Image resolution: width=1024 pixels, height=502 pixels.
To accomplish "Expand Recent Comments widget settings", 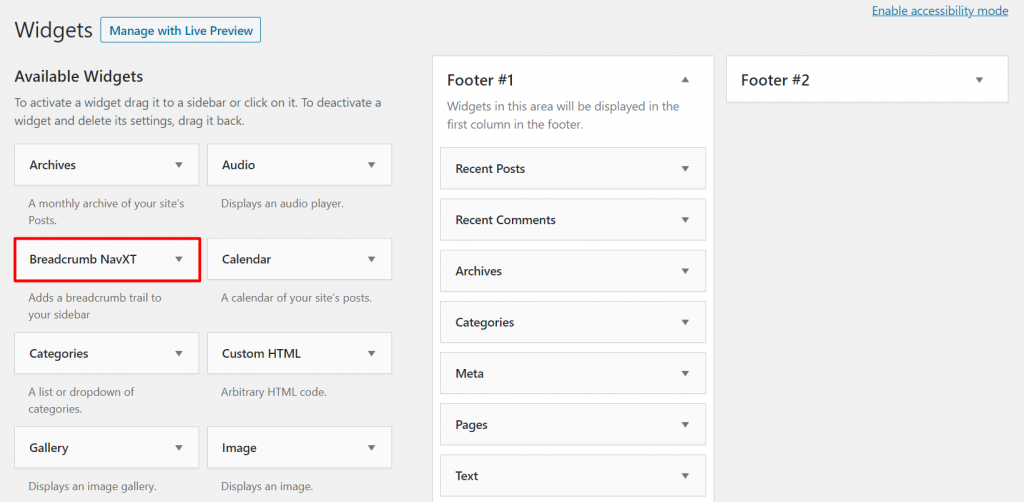I will [x=685, y=220].
